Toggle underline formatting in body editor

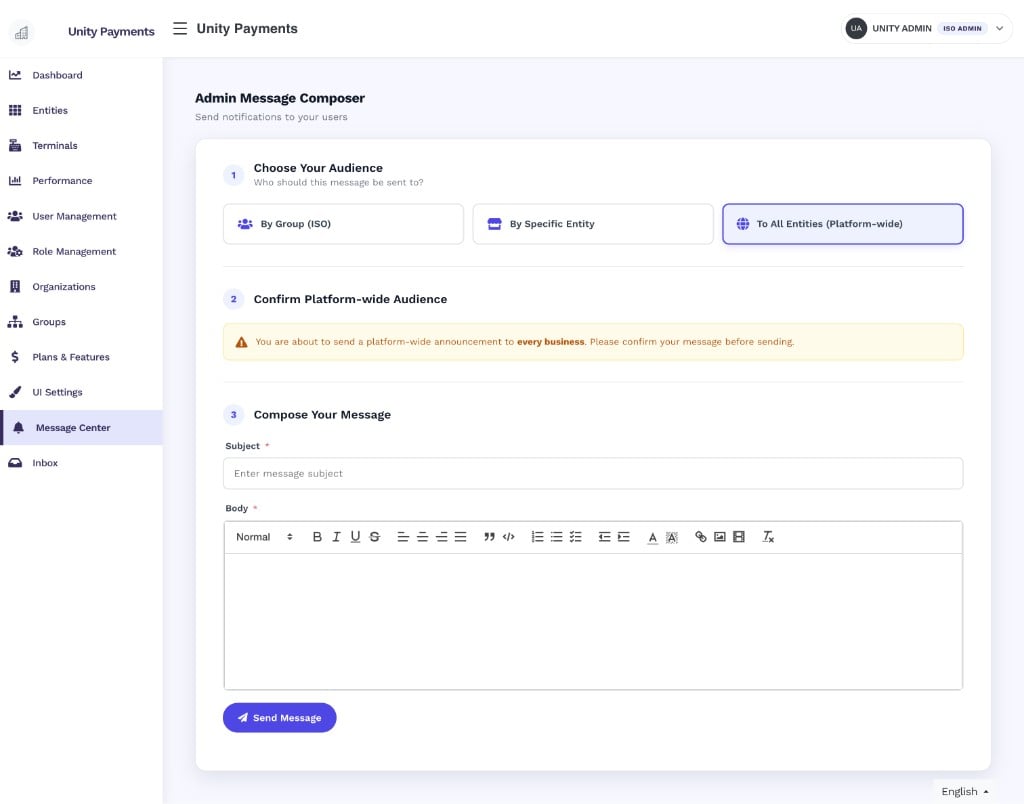(355, 537)
